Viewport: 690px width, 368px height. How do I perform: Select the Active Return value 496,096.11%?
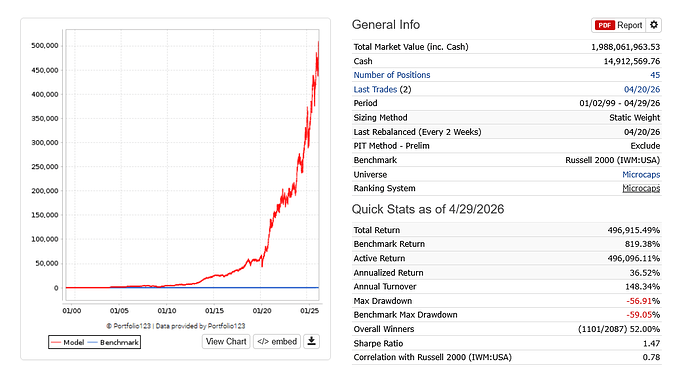click(634, 258)
